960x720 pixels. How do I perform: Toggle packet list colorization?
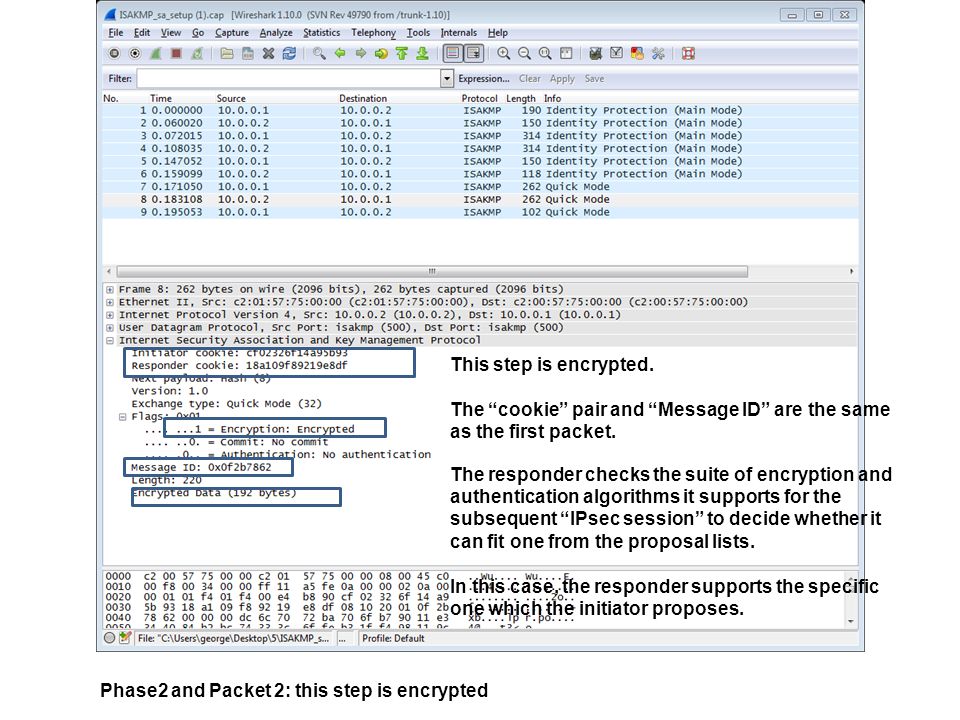click(452, 54)
